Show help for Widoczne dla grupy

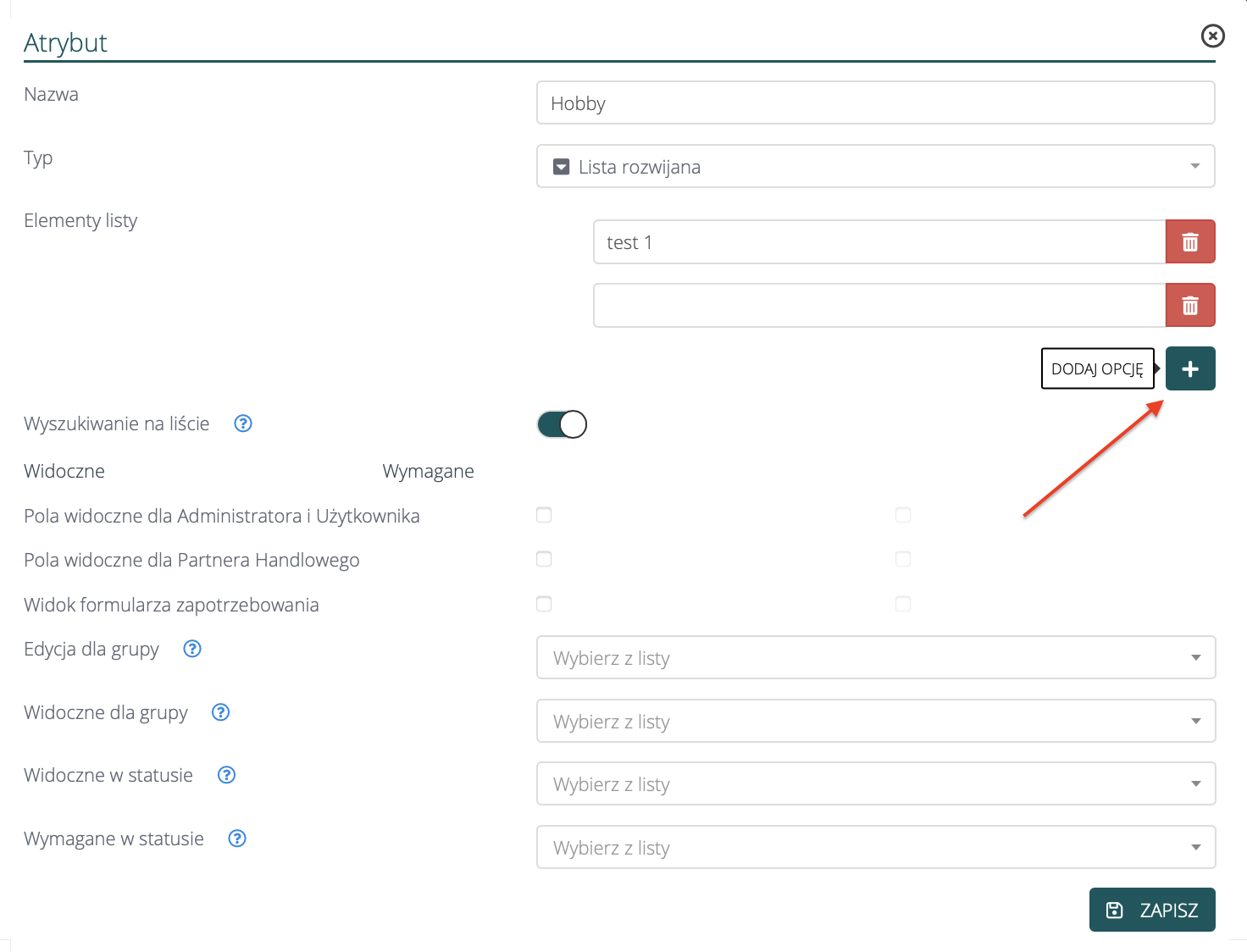tap(221, 712)
